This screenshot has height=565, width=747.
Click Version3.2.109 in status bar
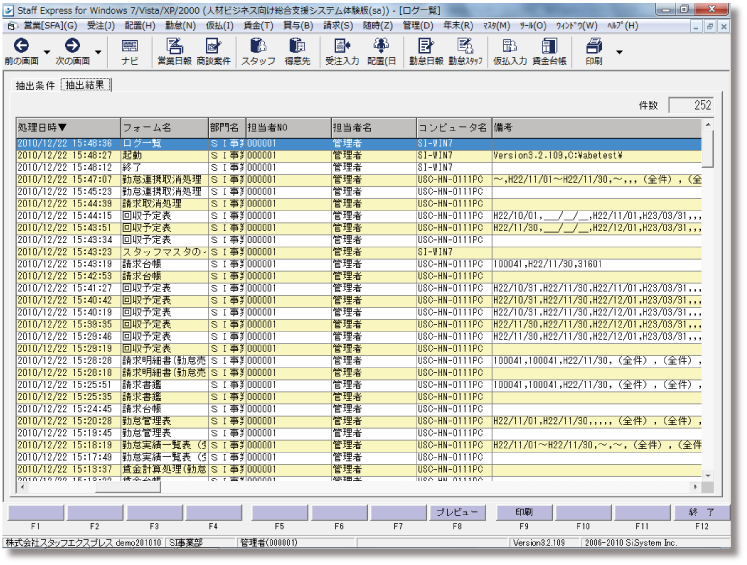click(x=538, y=543)
